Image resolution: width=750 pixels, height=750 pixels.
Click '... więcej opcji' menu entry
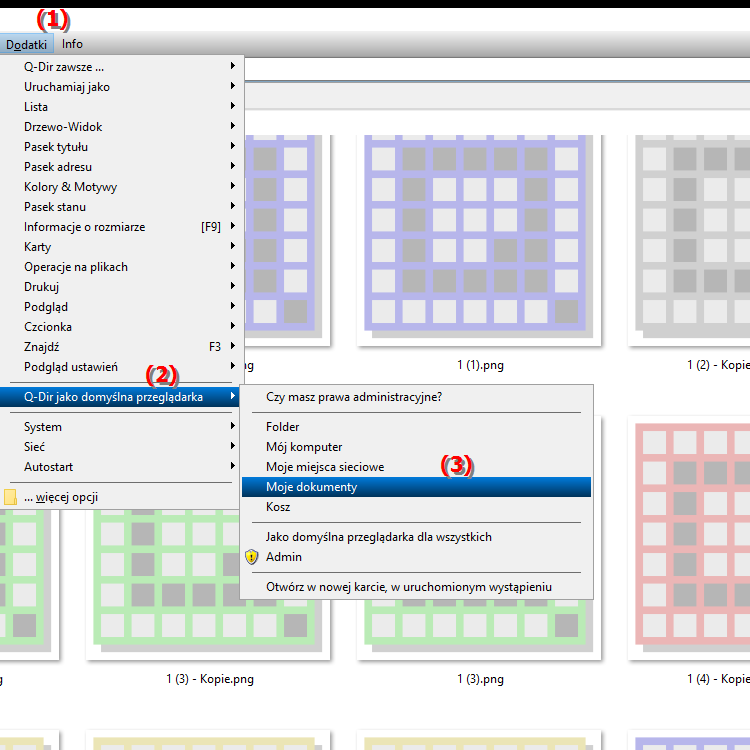tap(121, 497)
